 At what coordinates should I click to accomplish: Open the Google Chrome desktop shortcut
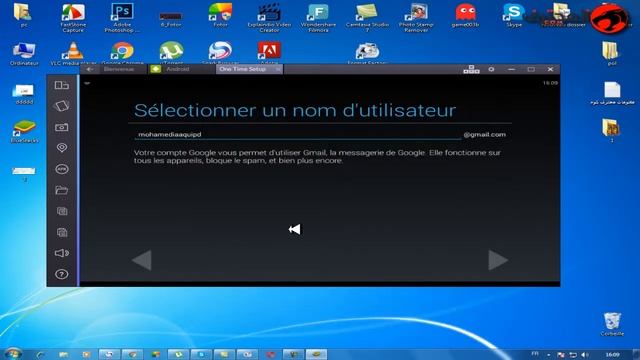pyautogui.click(x=122, y=53)
